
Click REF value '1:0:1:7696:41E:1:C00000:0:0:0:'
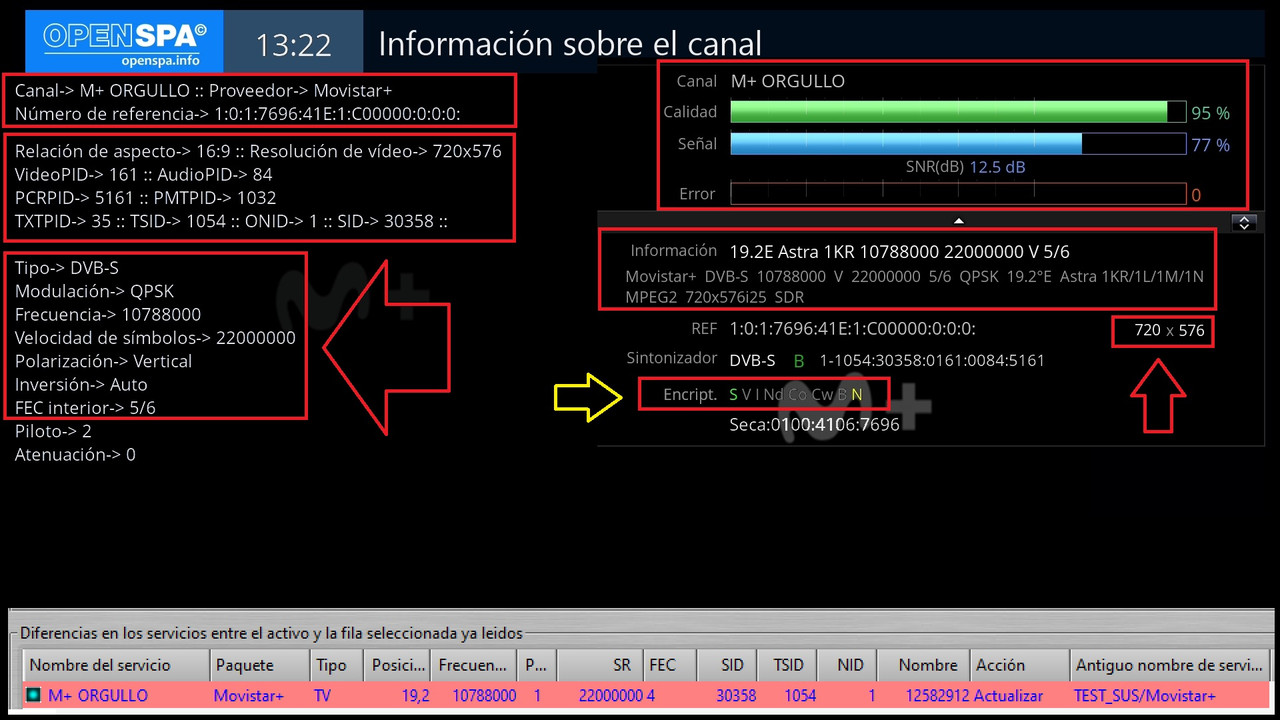click(x=853, y=328)
